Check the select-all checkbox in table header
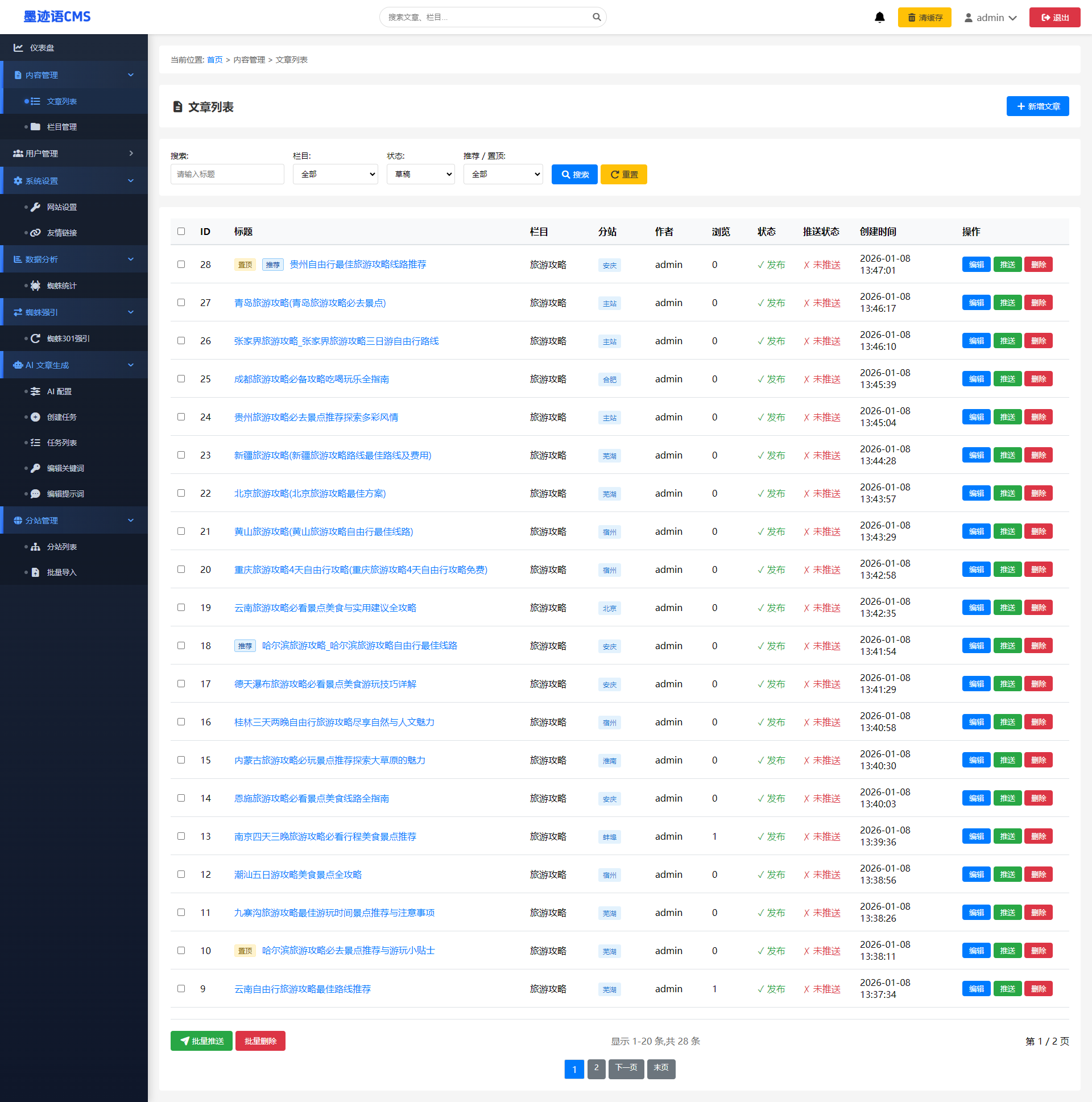Viewport: 1092px width, 1102px height. click(181, 231)
